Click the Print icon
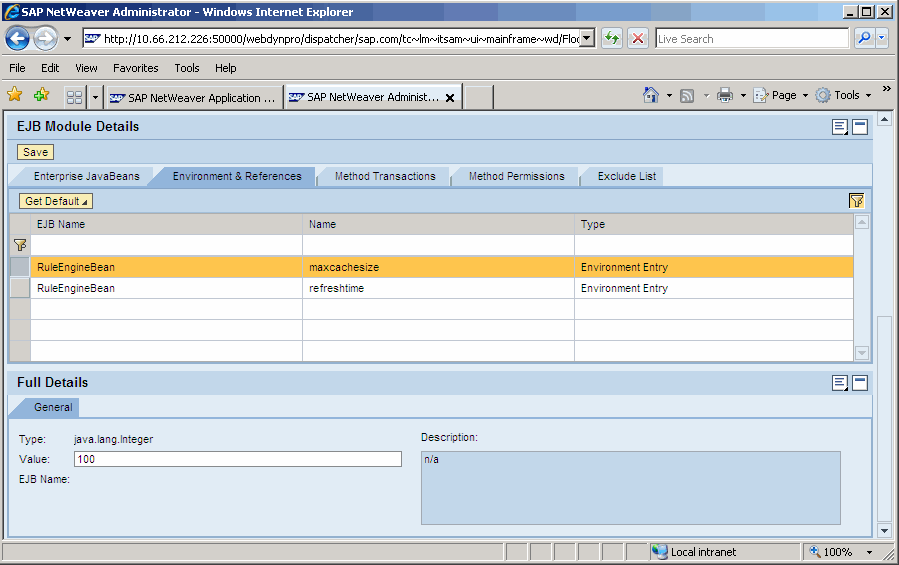 click(725, 95)
